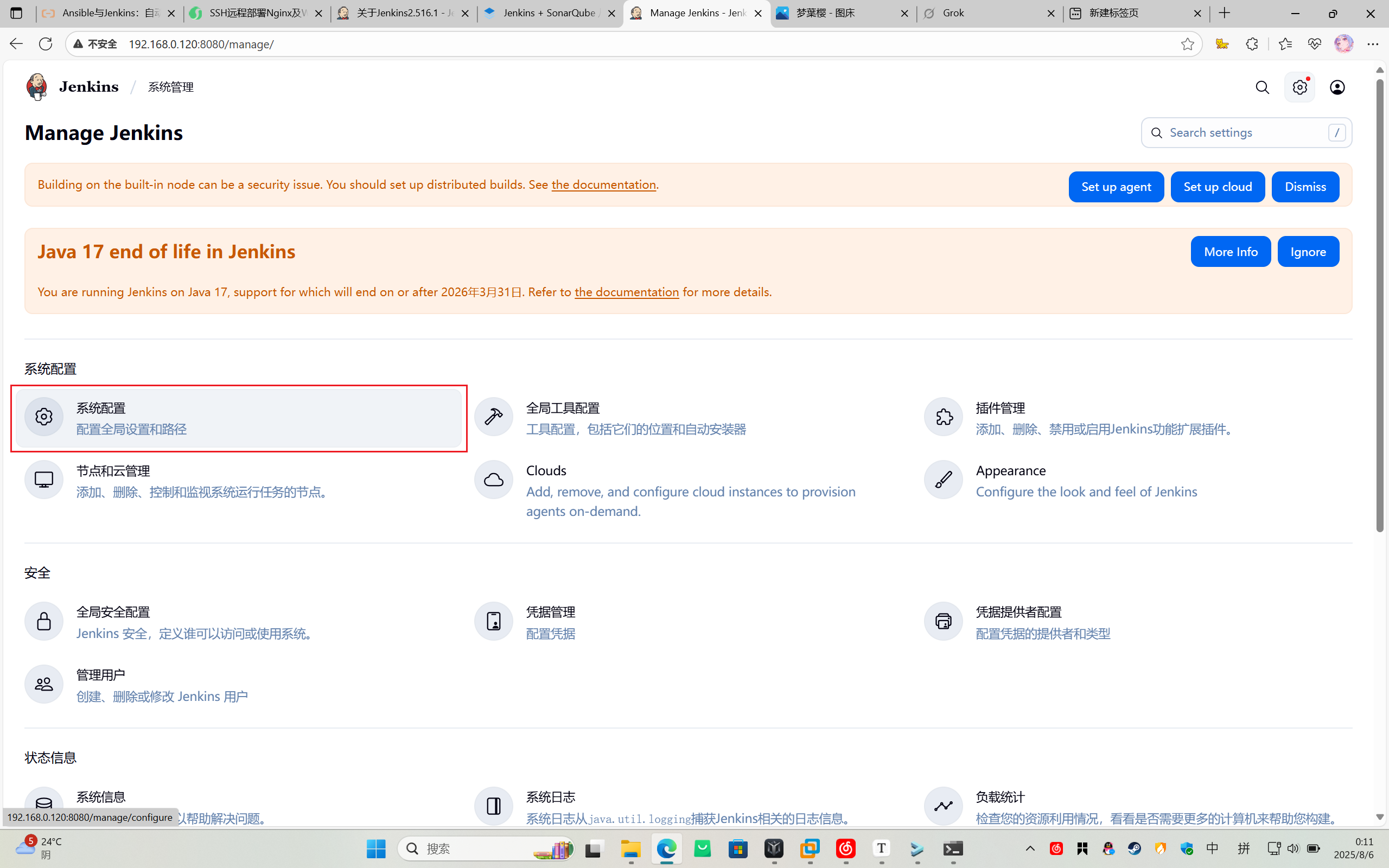The height and width of the screenshot is (868, 1389).
Task: Open 凭据管理 ID card icon
Action: tap(494, 621)
